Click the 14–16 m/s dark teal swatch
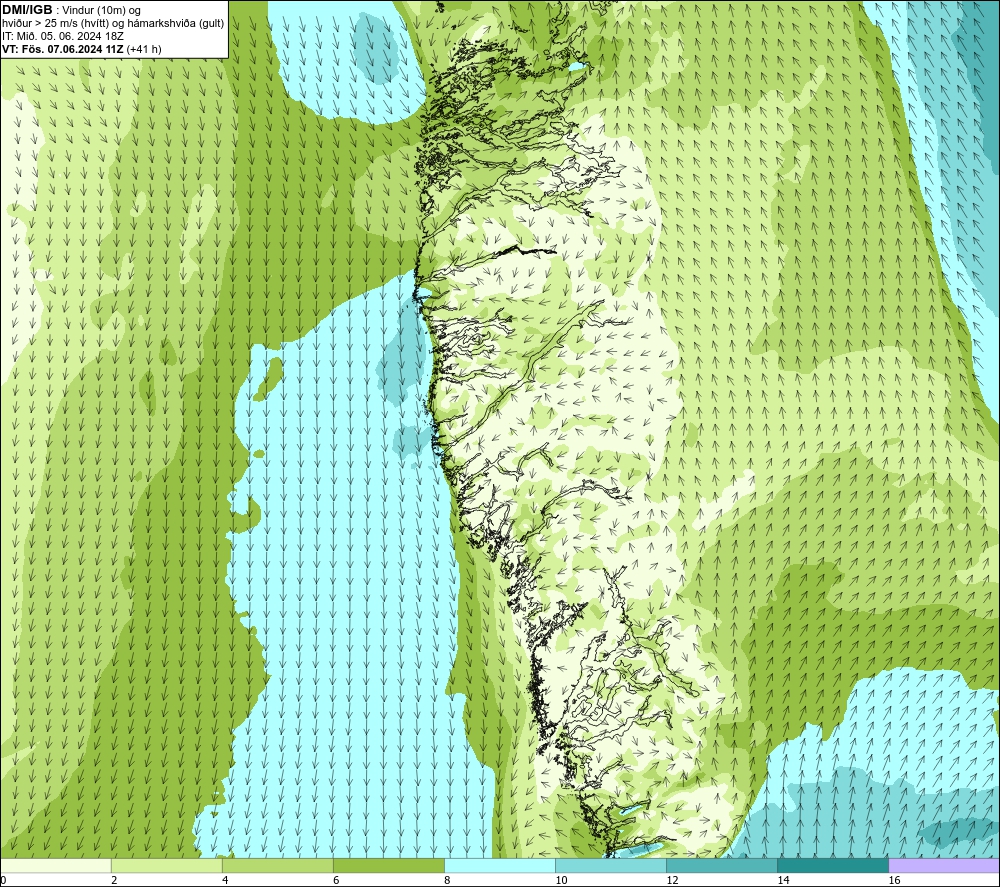 [x=833, y=865]
